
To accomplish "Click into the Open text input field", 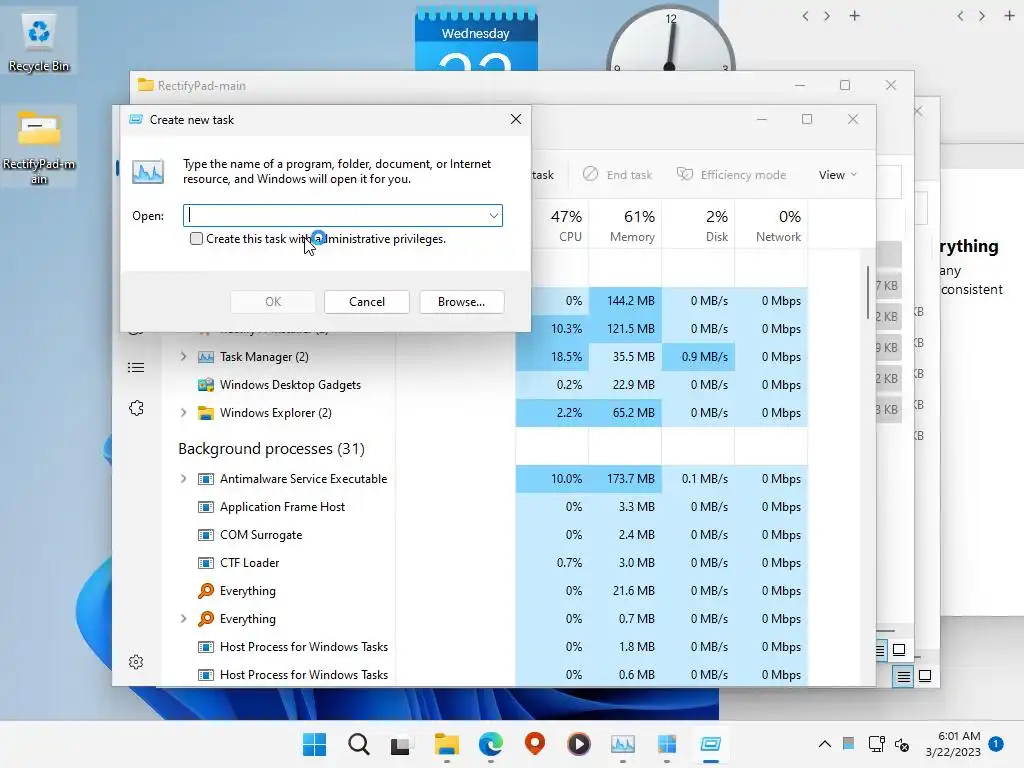I will (336, 216).
